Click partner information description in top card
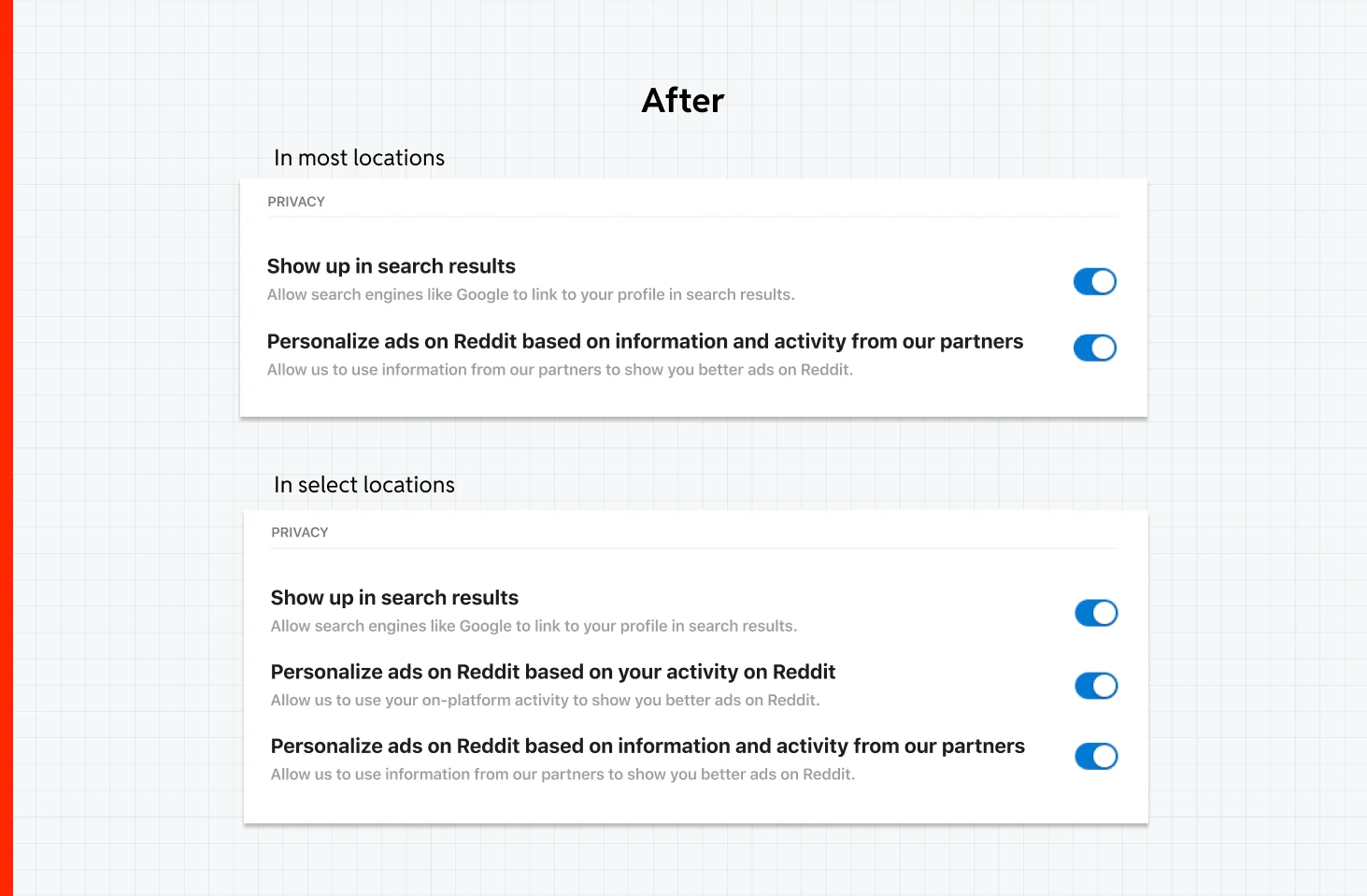The height and width of the screenshot is (896, 1367). point(561,370)
